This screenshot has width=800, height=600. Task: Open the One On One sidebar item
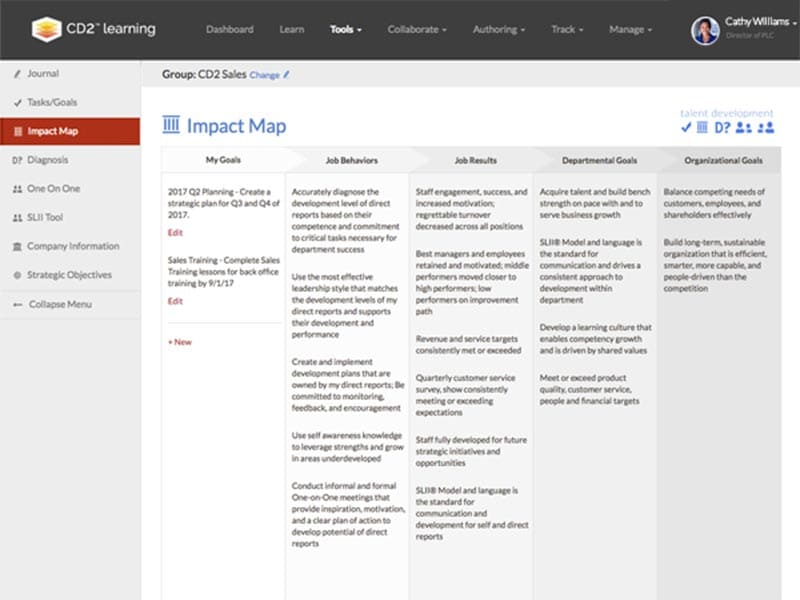[53, 188]
